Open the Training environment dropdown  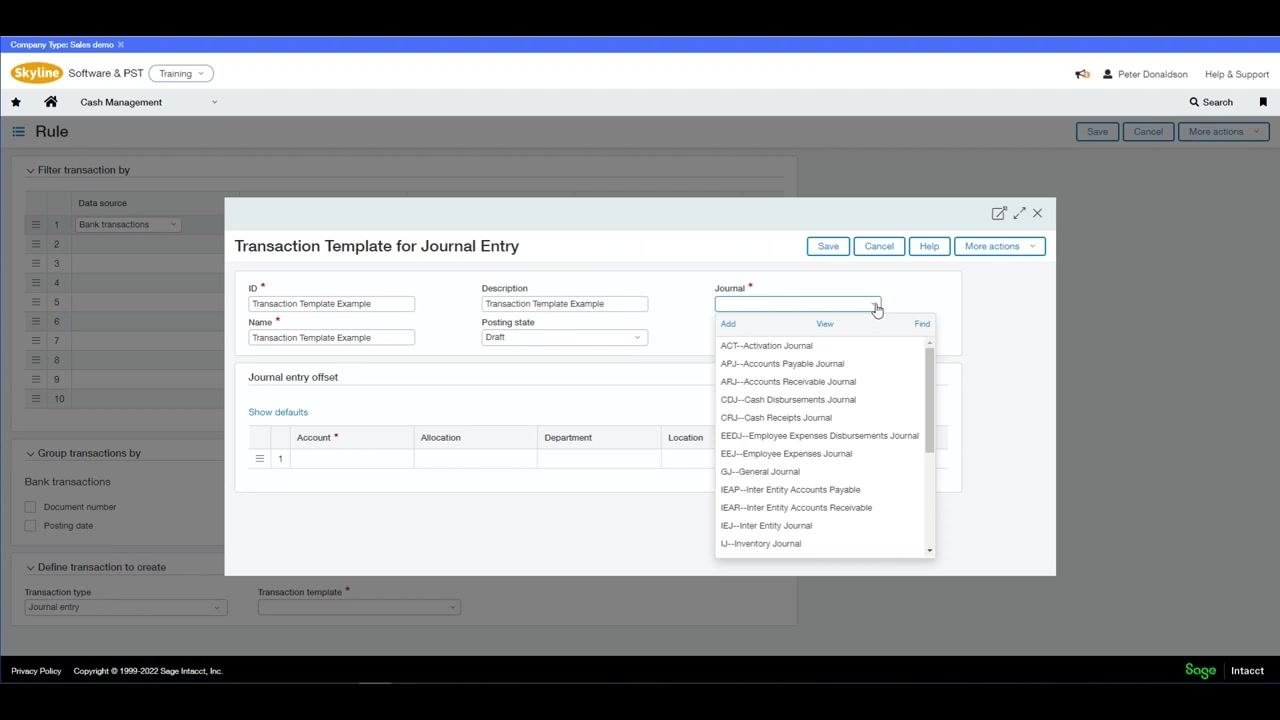pyautogui.click(x=181, y=74)
